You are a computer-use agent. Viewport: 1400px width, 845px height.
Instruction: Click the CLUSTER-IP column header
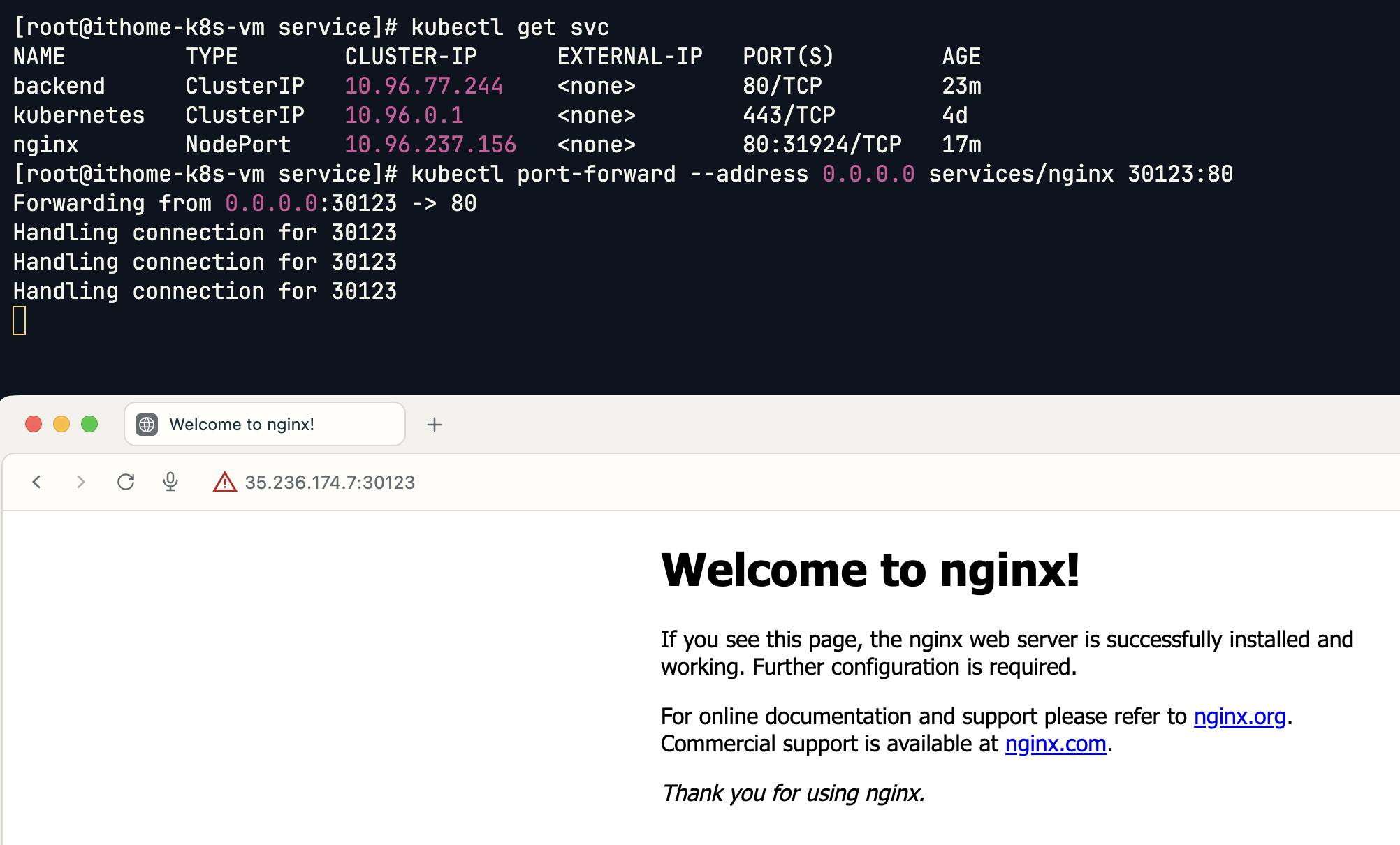click(411, 57)
